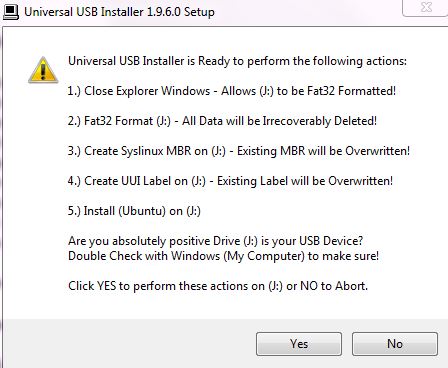Click empty title bar area beside the title
The image size is (448, 368).
[307, 12]
